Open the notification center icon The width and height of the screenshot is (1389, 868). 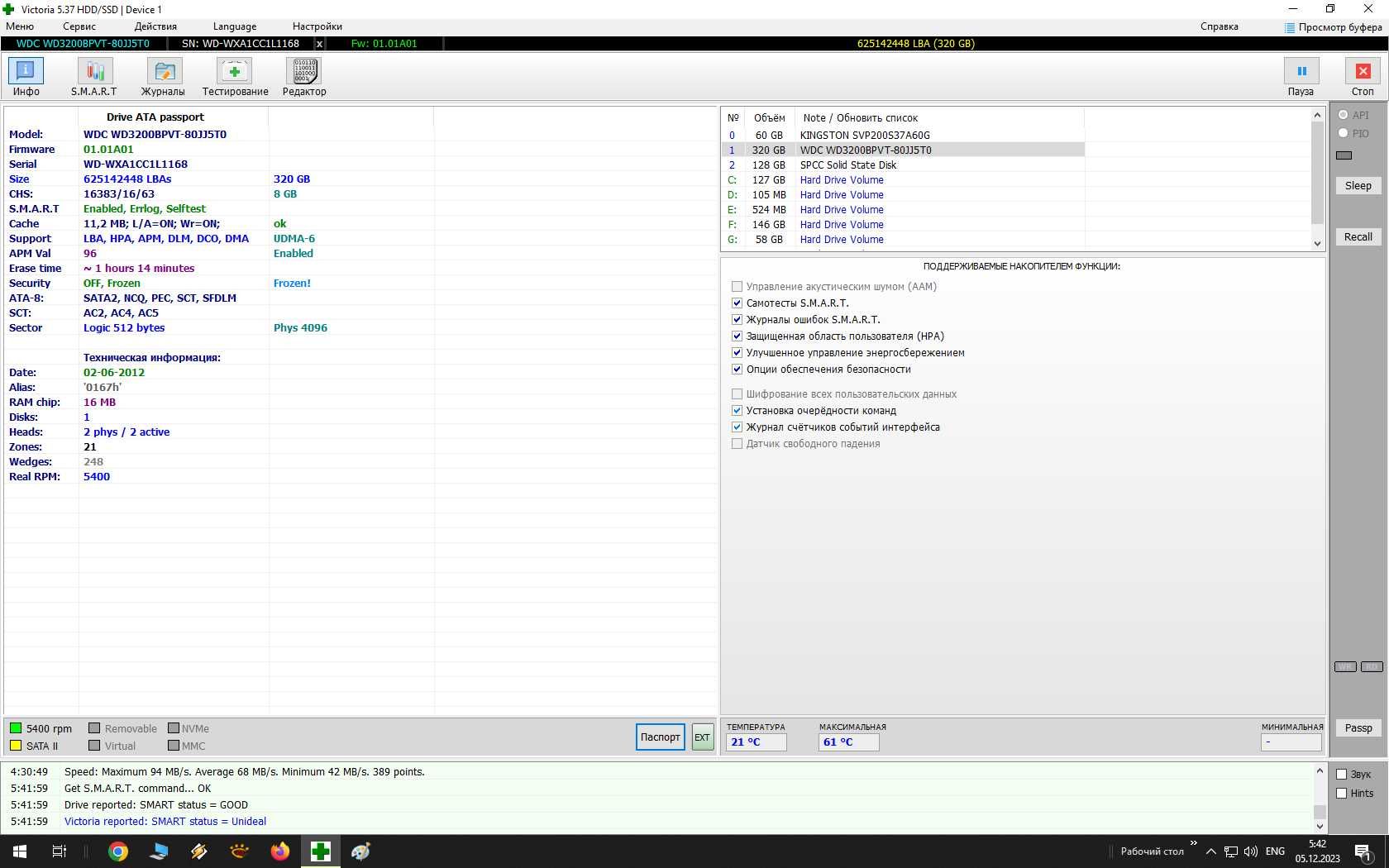point(1363,851)
